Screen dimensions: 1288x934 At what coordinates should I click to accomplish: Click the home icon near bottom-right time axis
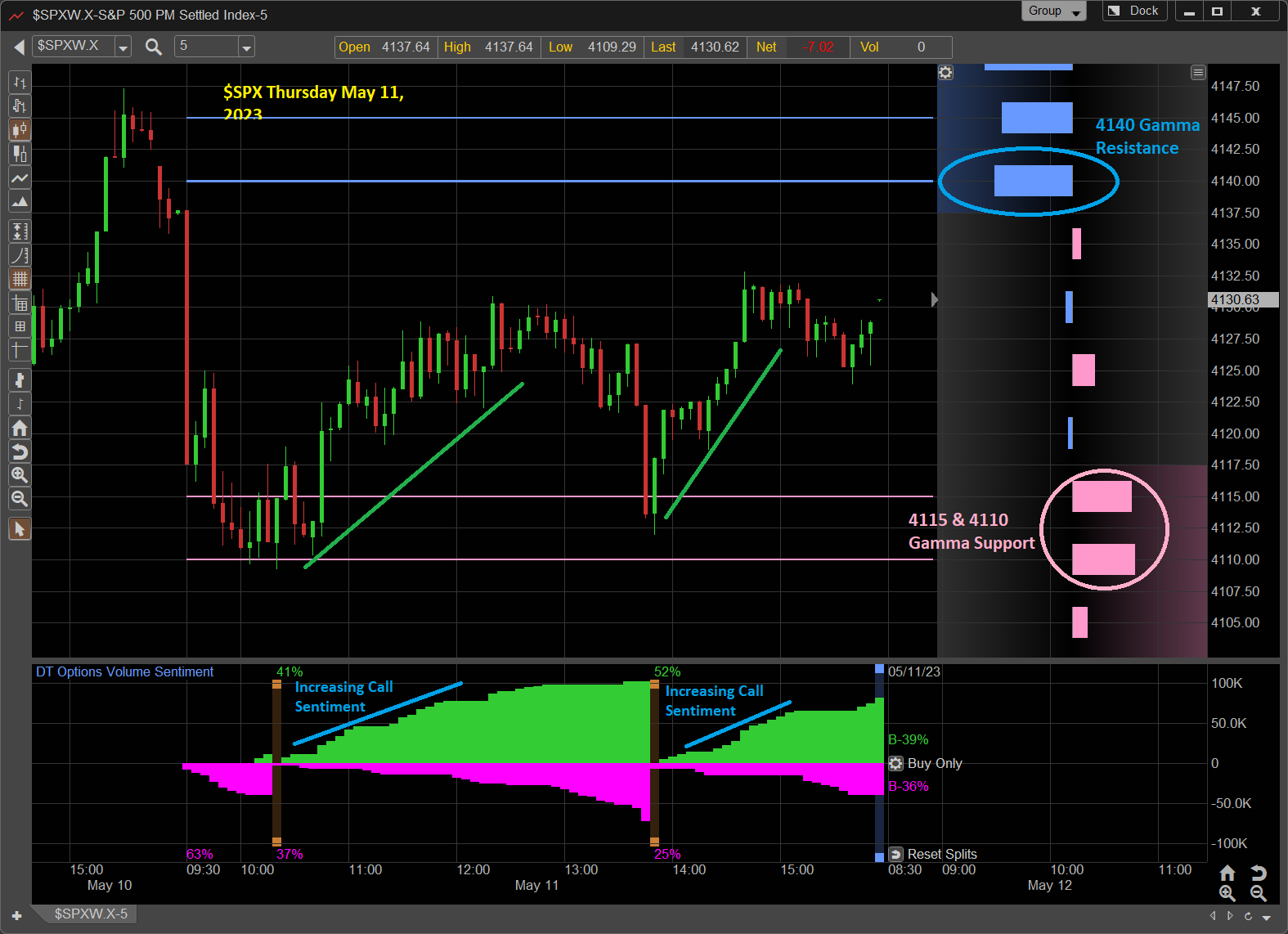click(1227, 873)
